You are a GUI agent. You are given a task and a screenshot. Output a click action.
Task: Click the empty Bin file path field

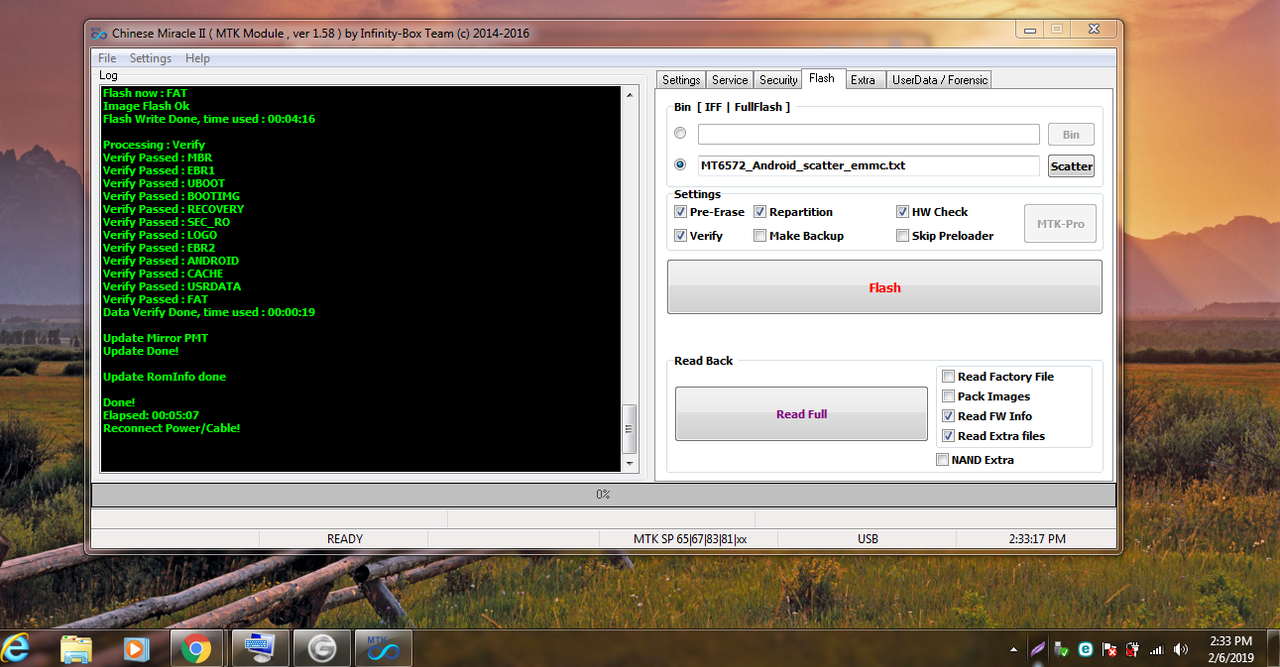tap(869, 134)
